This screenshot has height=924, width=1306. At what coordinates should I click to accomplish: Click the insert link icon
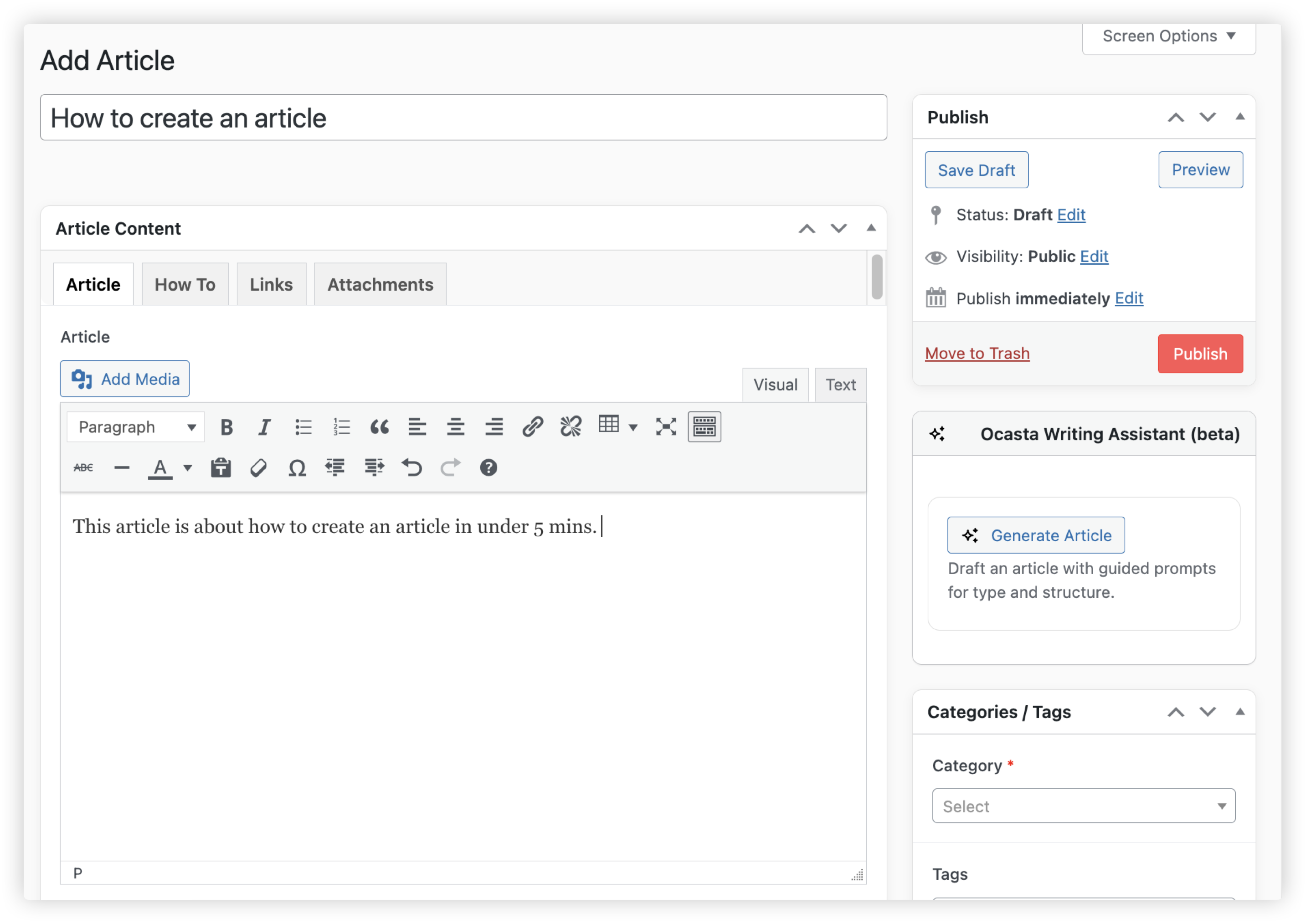(533, 427)
